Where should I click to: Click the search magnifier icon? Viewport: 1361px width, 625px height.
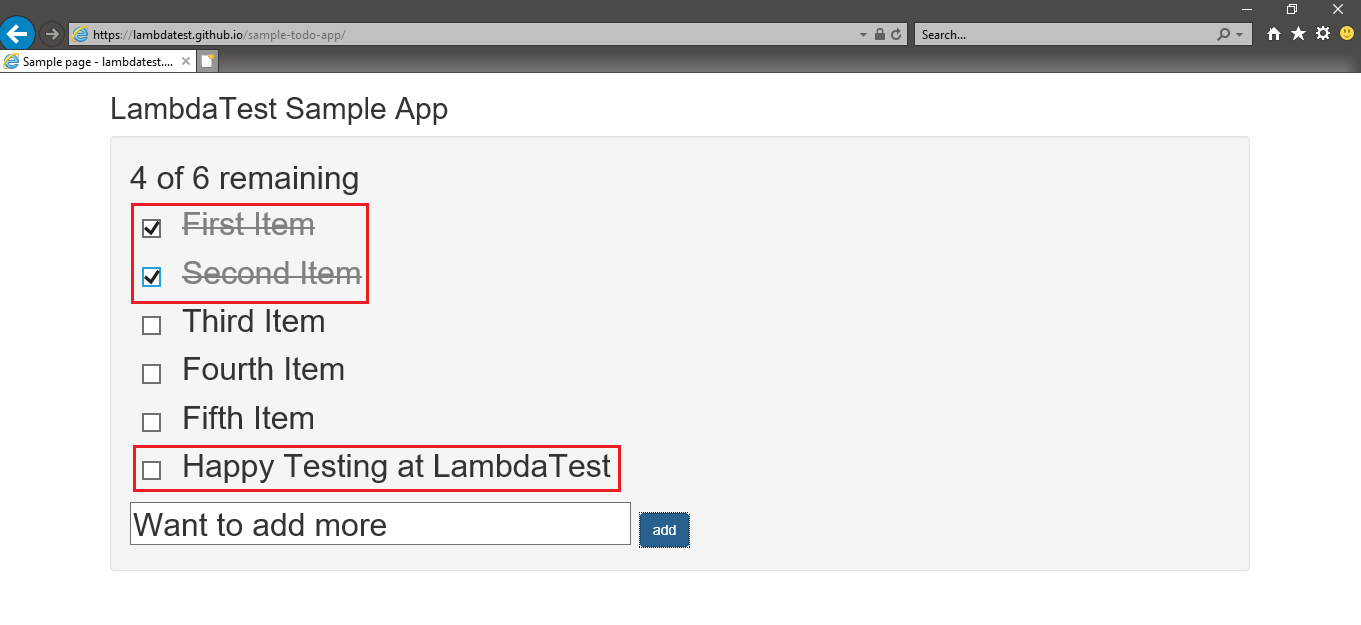point(1224,34)
